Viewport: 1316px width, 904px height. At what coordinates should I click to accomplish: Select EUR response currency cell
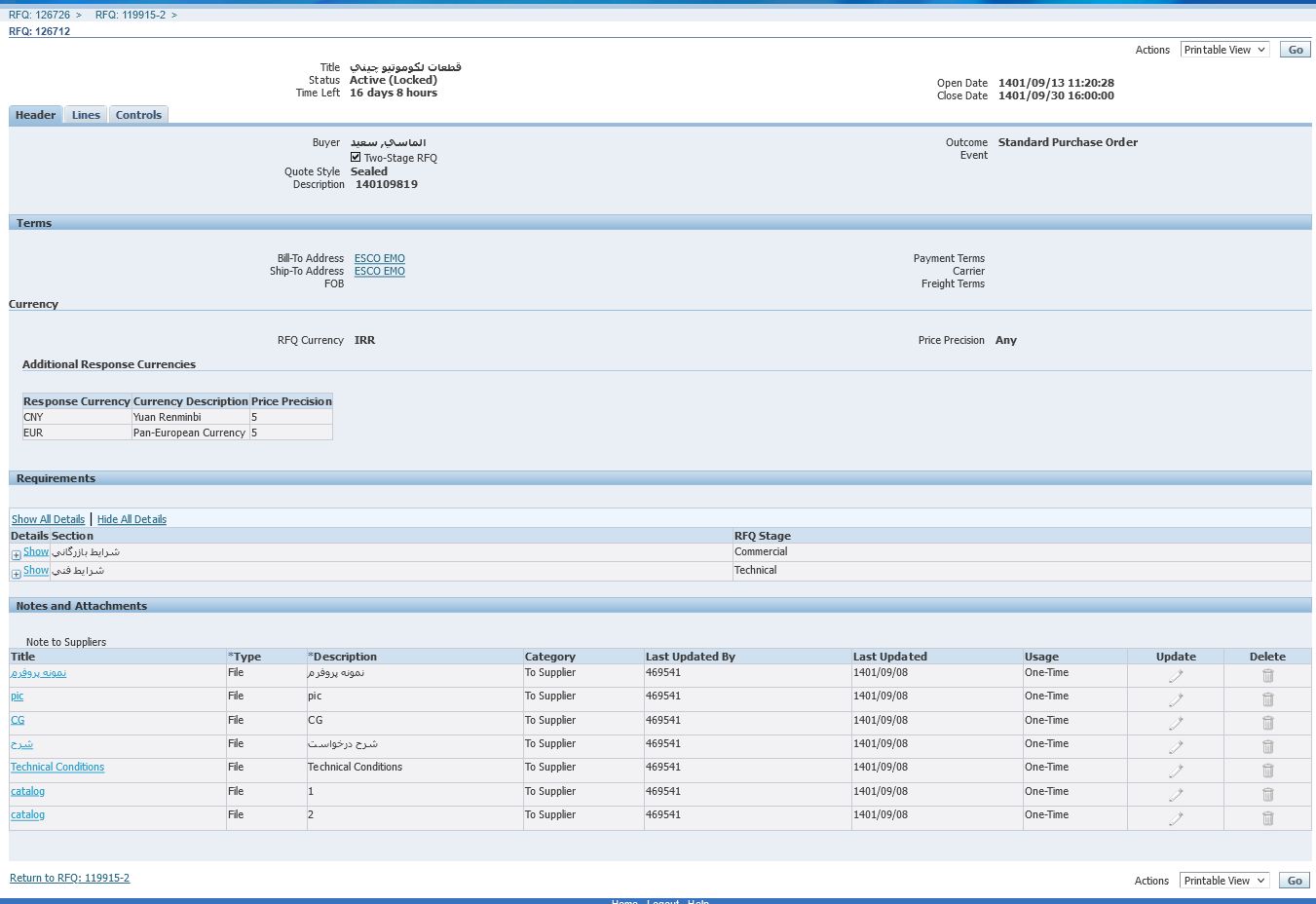[x=77, y=433]
